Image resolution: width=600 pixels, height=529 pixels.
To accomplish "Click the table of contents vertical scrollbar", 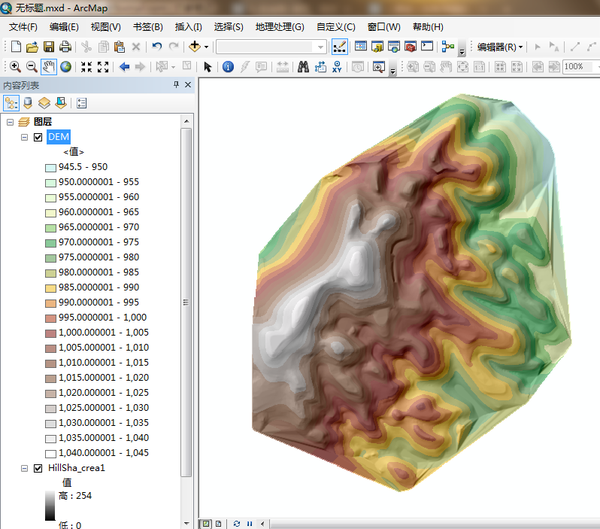I will [186, 300].
